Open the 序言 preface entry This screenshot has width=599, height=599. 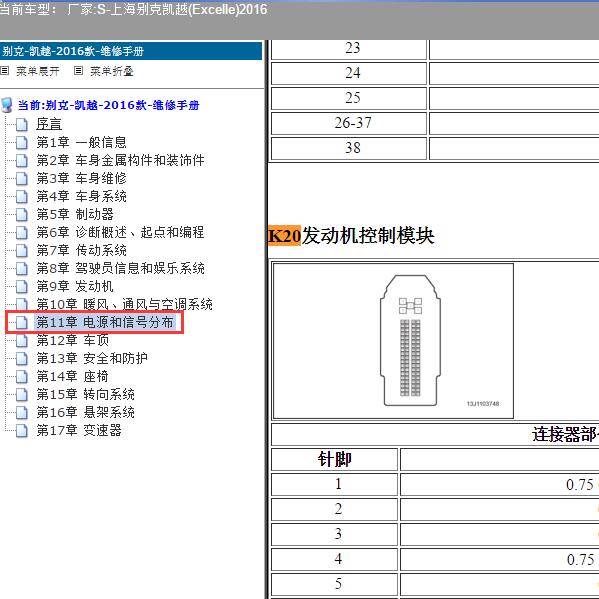(x=49, y=124)
